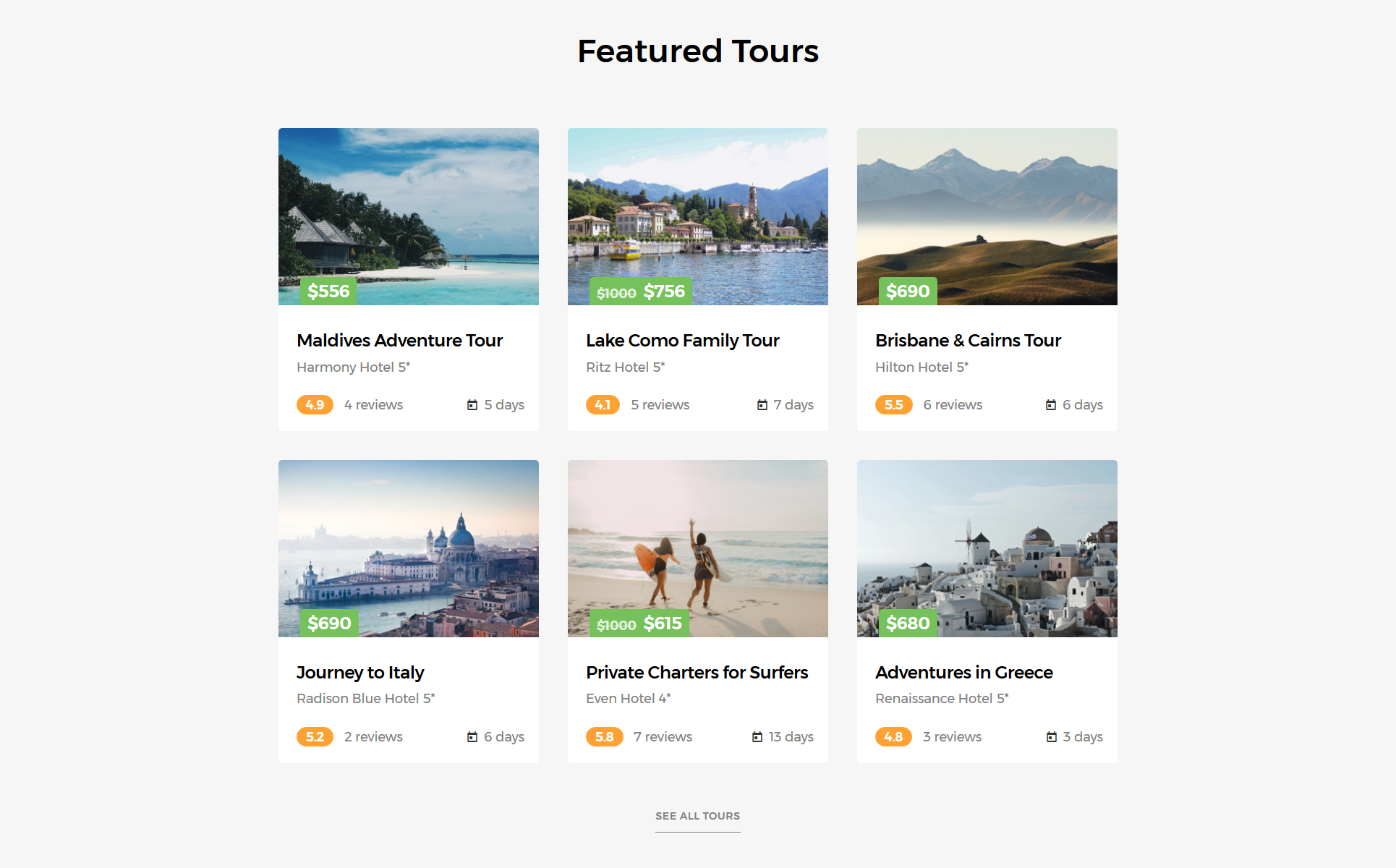Click the $680 green price label
This screenshot has height=868, width=1396.
pos(908,624)
